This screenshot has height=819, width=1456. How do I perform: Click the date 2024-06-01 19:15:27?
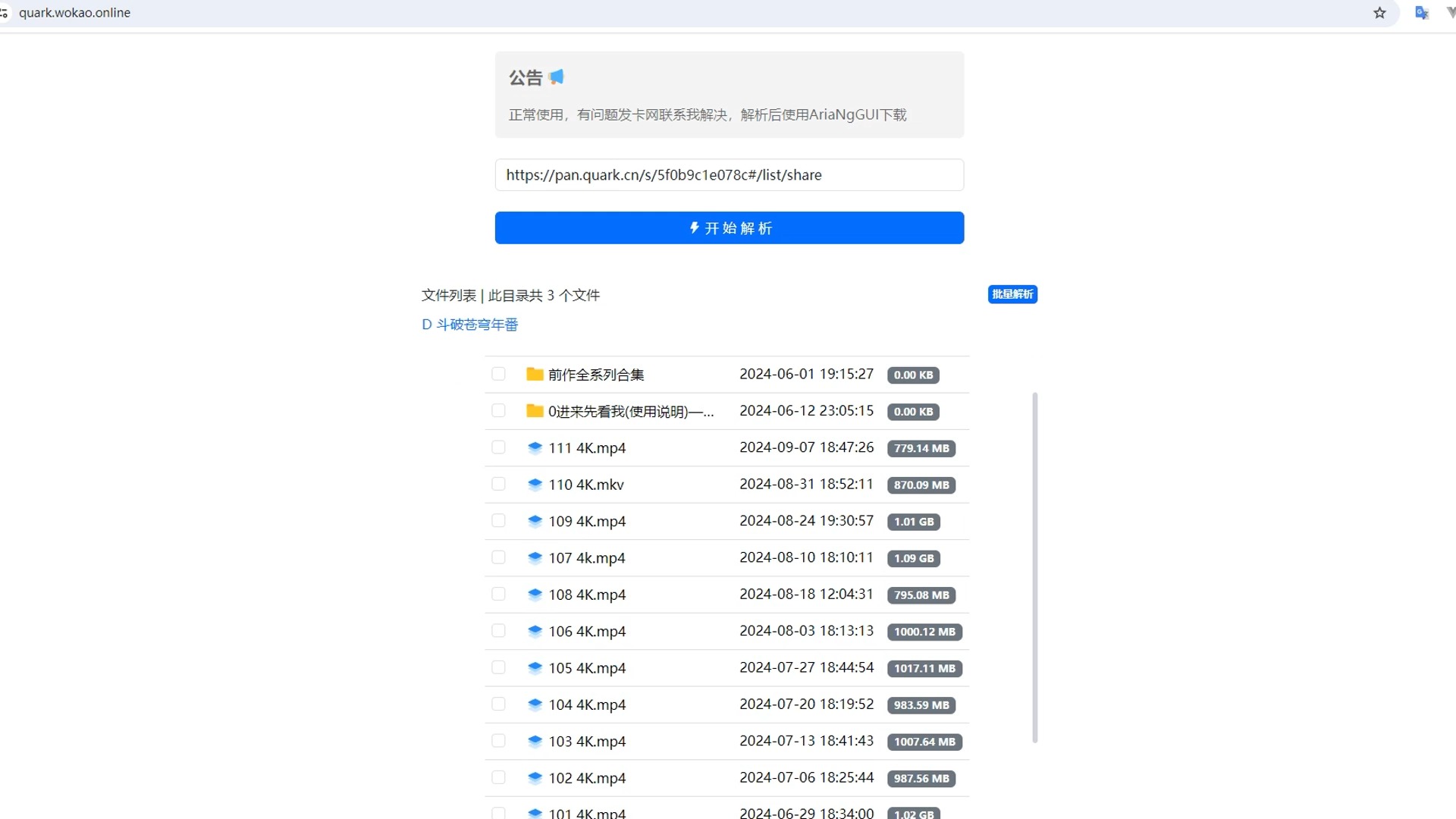806,374
